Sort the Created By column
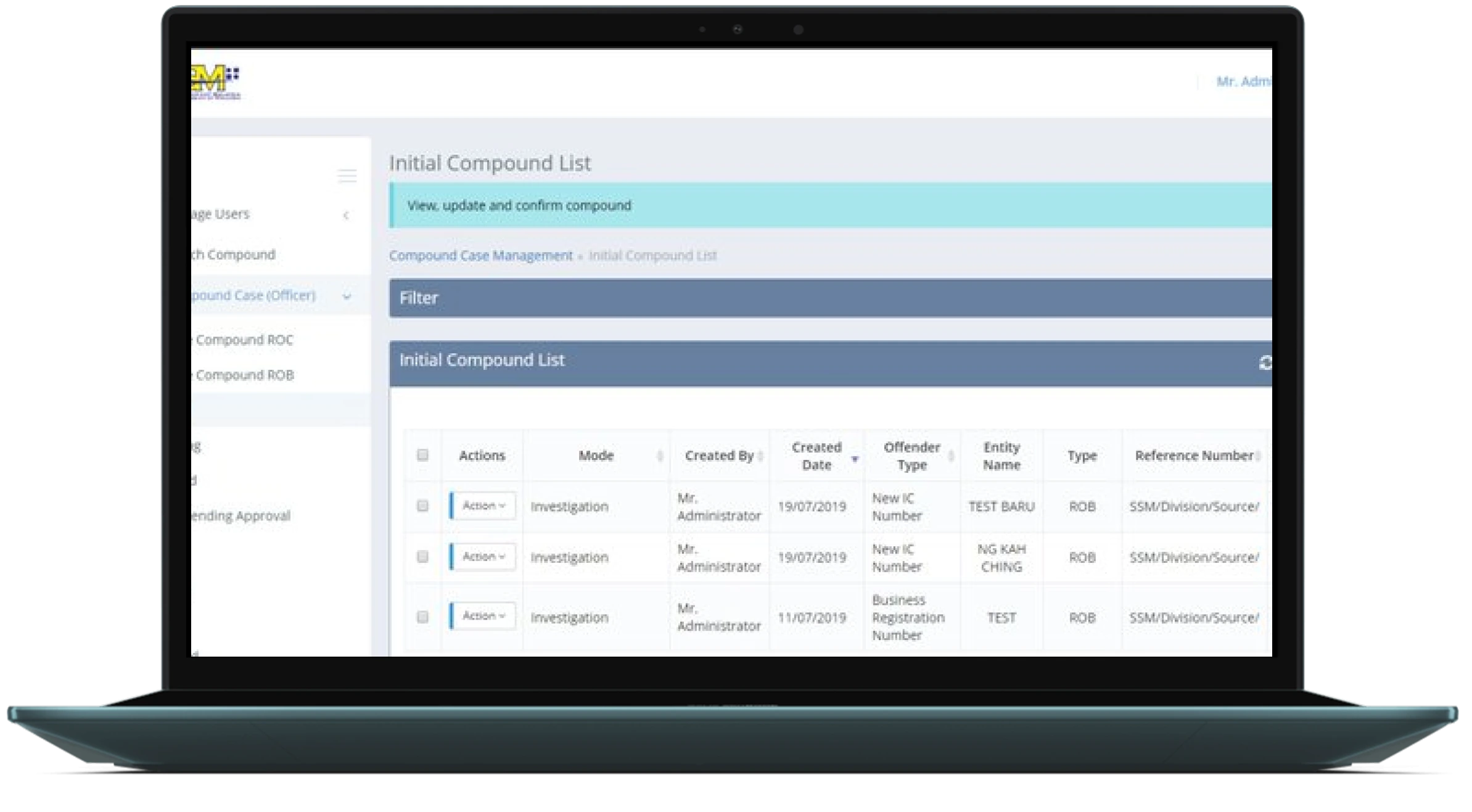This screenshot has height=812, width=1472. [x=761, y=456]
